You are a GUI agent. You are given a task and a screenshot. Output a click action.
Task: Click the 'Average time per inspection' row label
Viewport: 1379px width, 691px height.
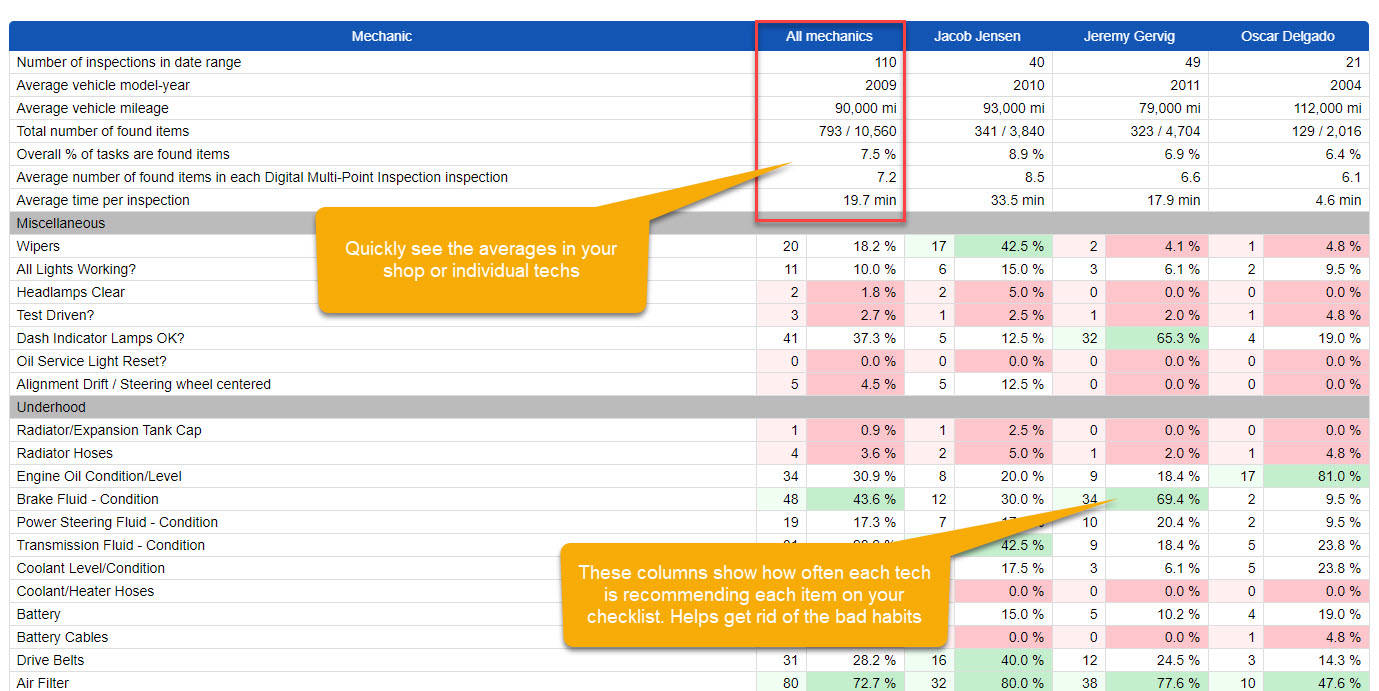pyautogui.click(x=103, y=200)
